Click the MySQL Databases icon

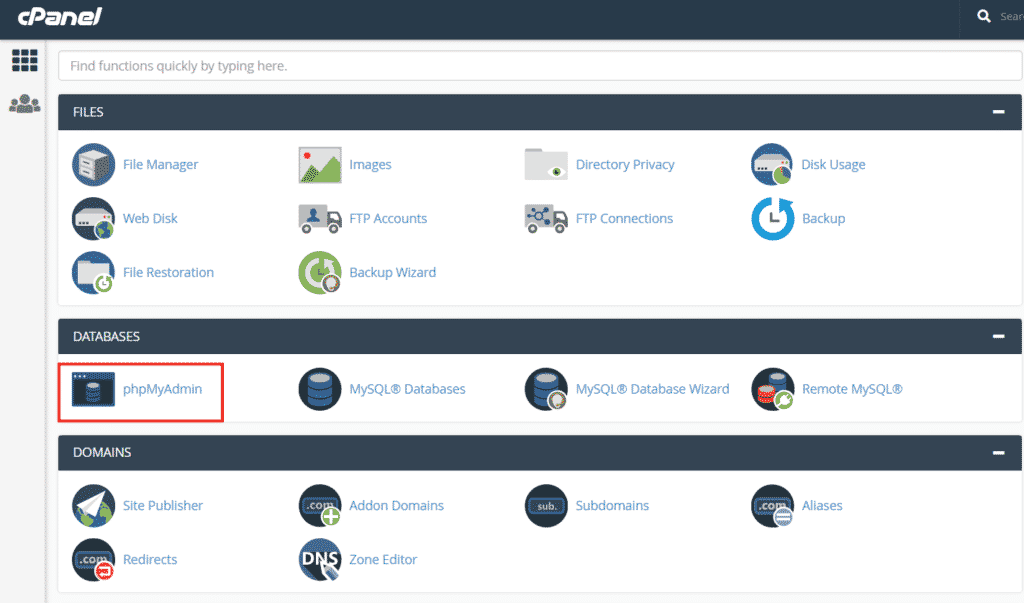click(320, 389)
